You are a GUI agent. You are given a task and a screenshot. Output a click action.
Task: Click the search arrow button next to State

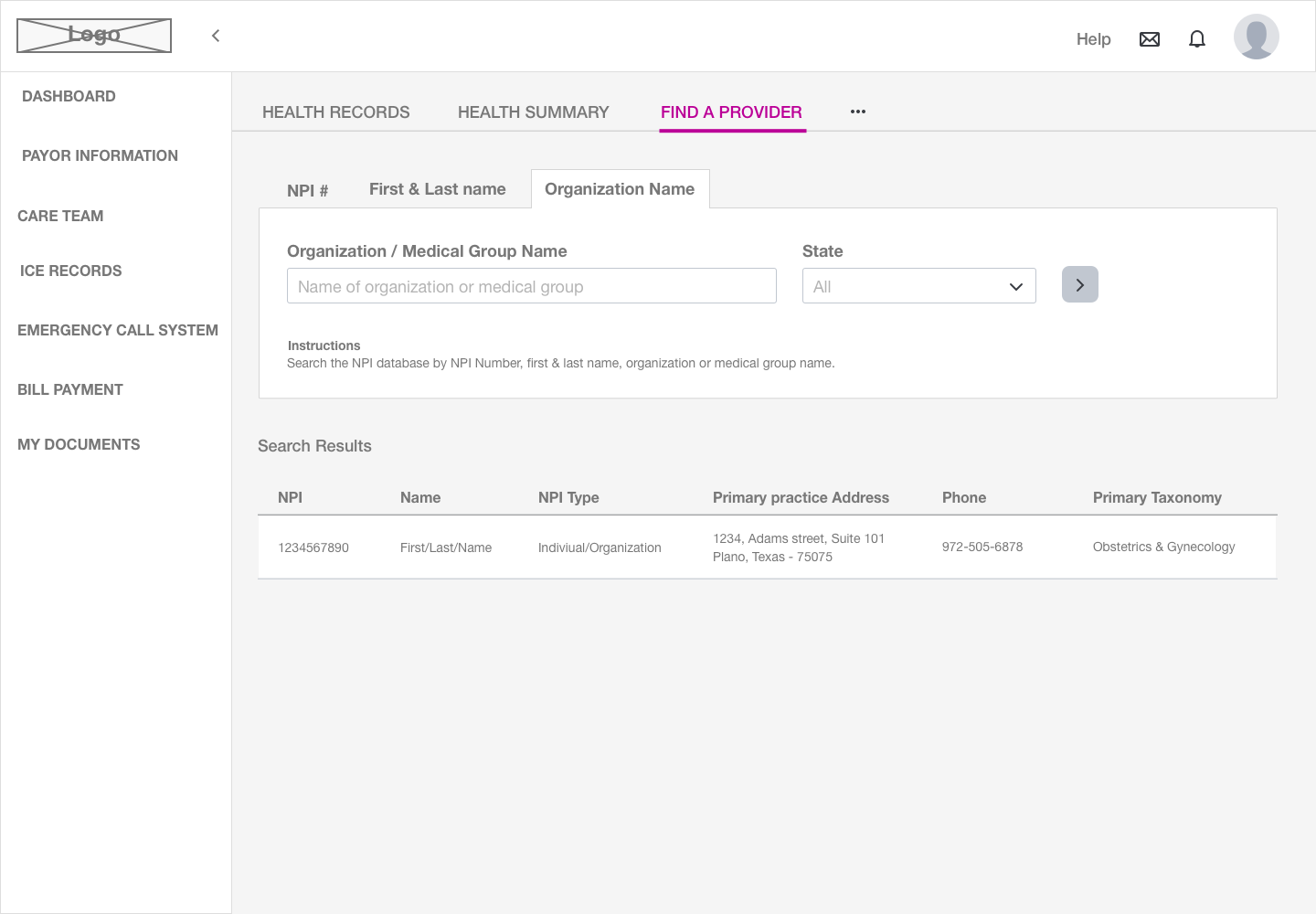(x=1079, y=284)
